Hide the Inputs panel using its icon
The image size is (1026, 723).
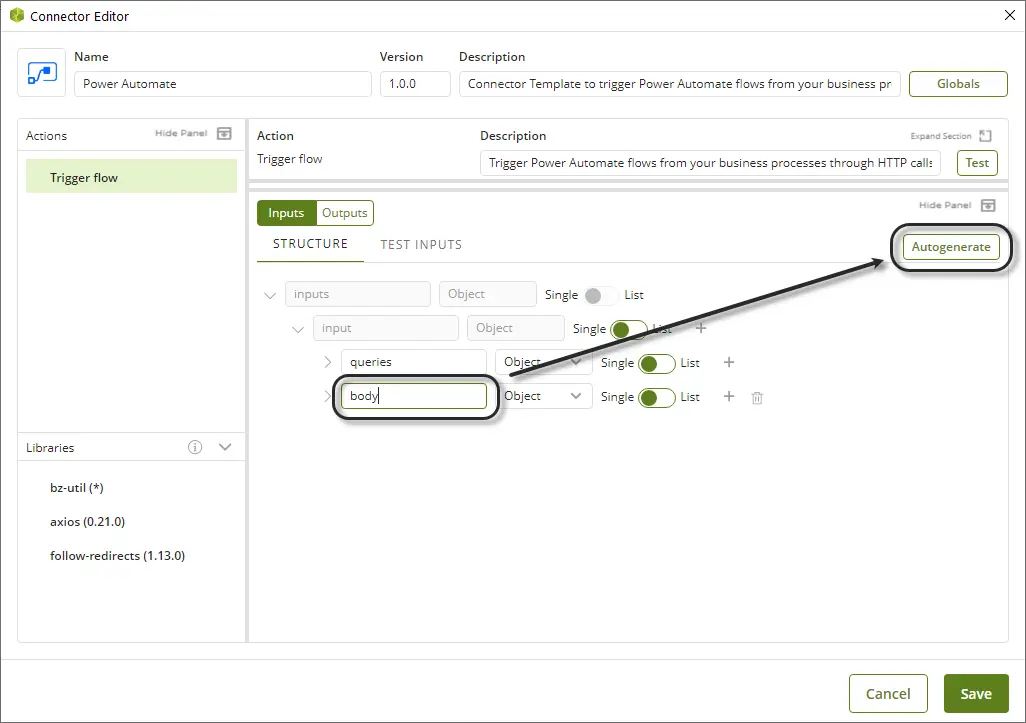coord(988,205)
